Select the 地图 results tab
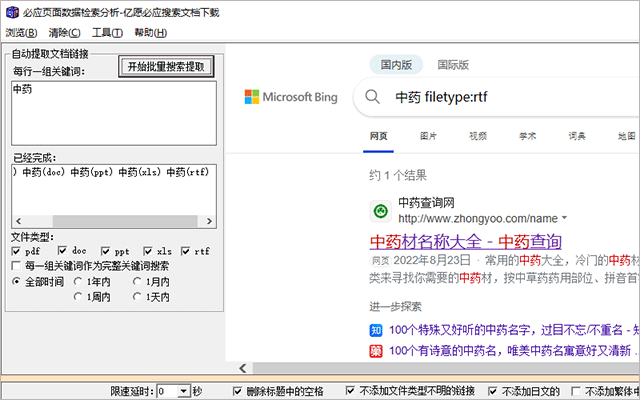This screenshot has width=640, height=400. 627,136
